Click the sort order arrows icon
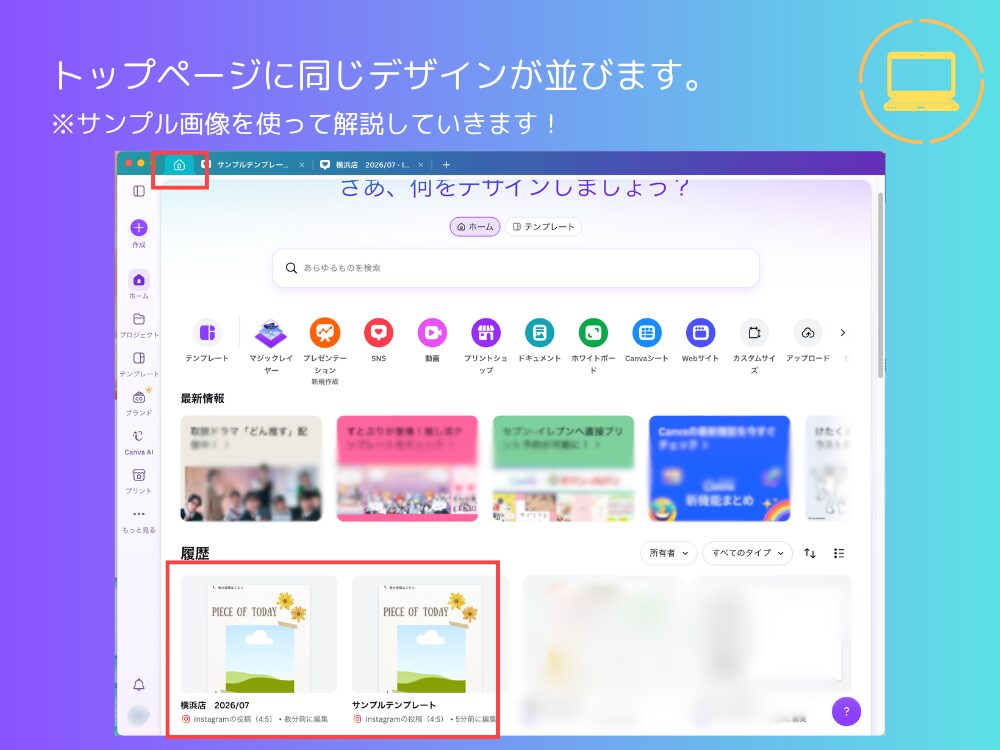 [x=810, y=553]
